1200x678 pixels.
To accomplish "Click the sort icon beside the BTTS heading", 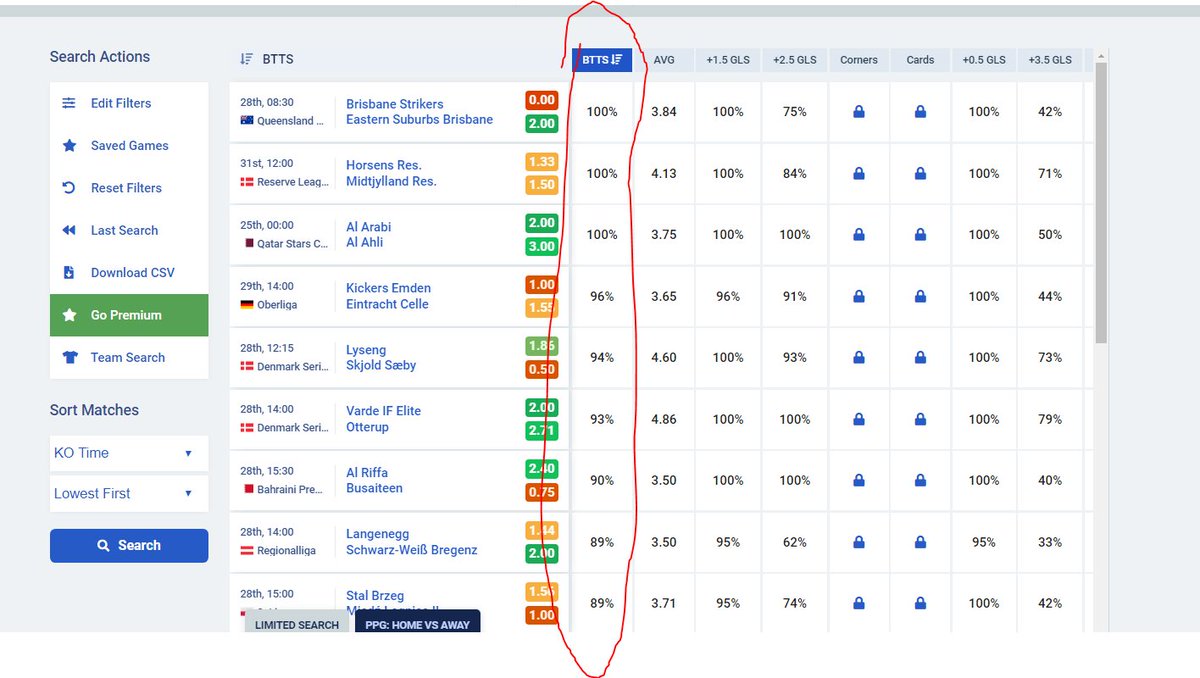I will [x=247, y=59].
